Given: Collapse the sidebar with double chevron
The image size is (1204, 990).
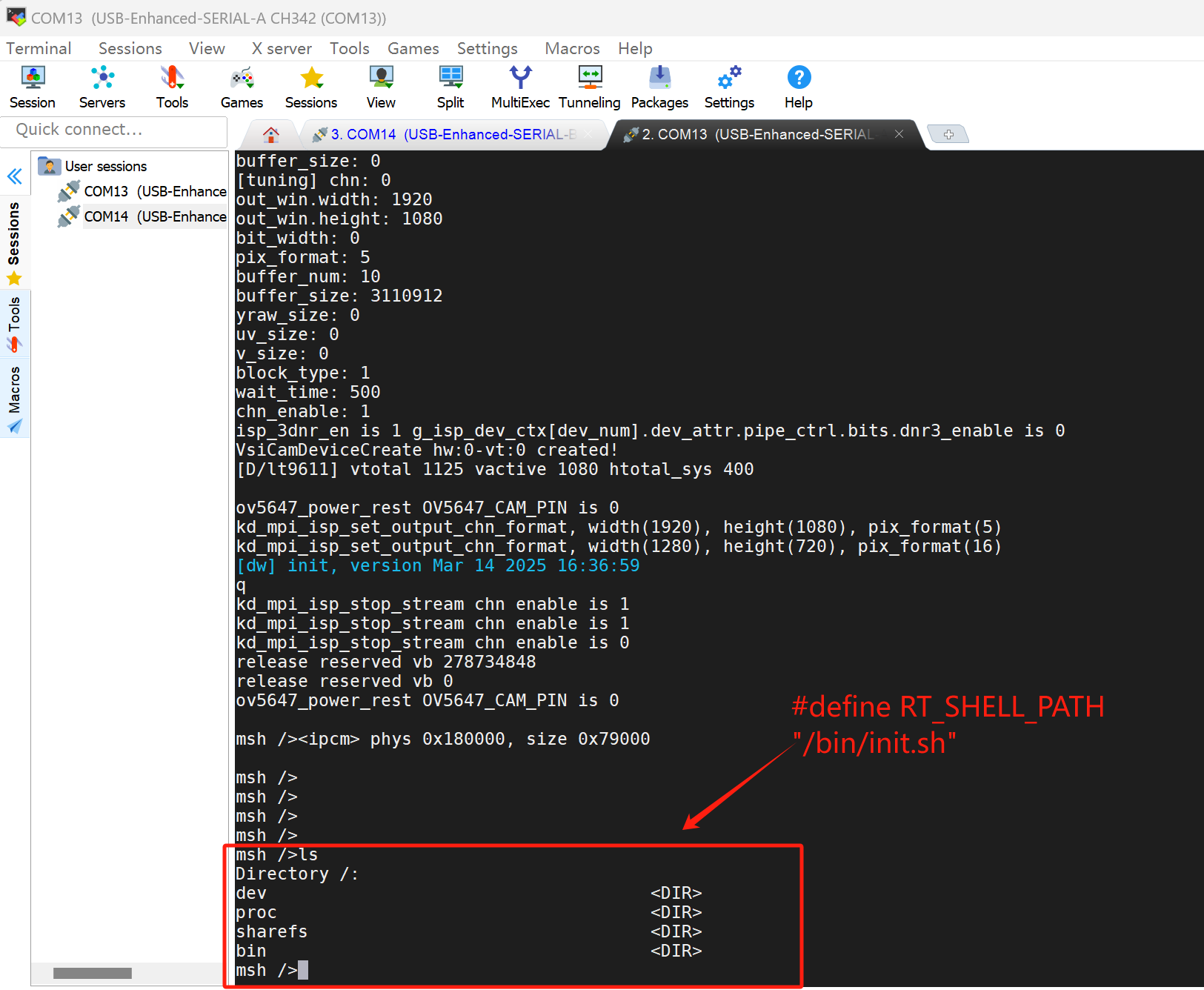Looking at the screenshot, I should coord(15,176).
